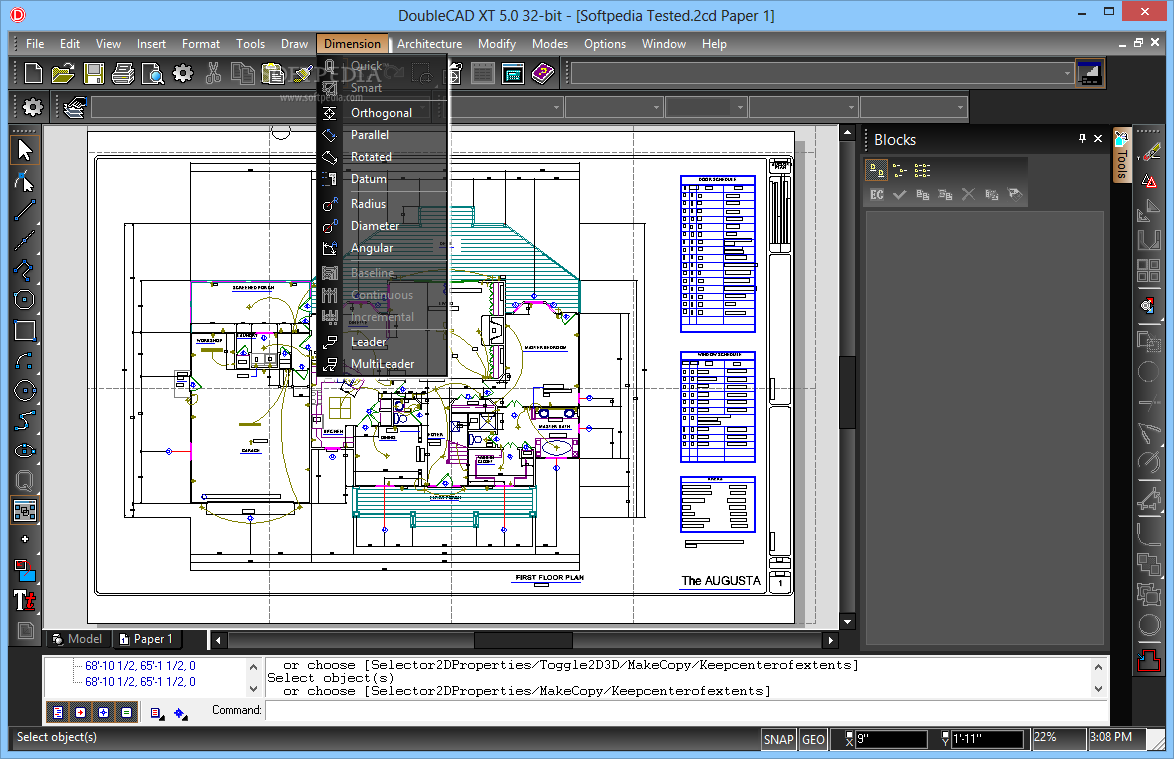Click the EC button in Blocks panel
This screenshot has height=759, width=1174.
pyautogui.click(x=877, y=195)
